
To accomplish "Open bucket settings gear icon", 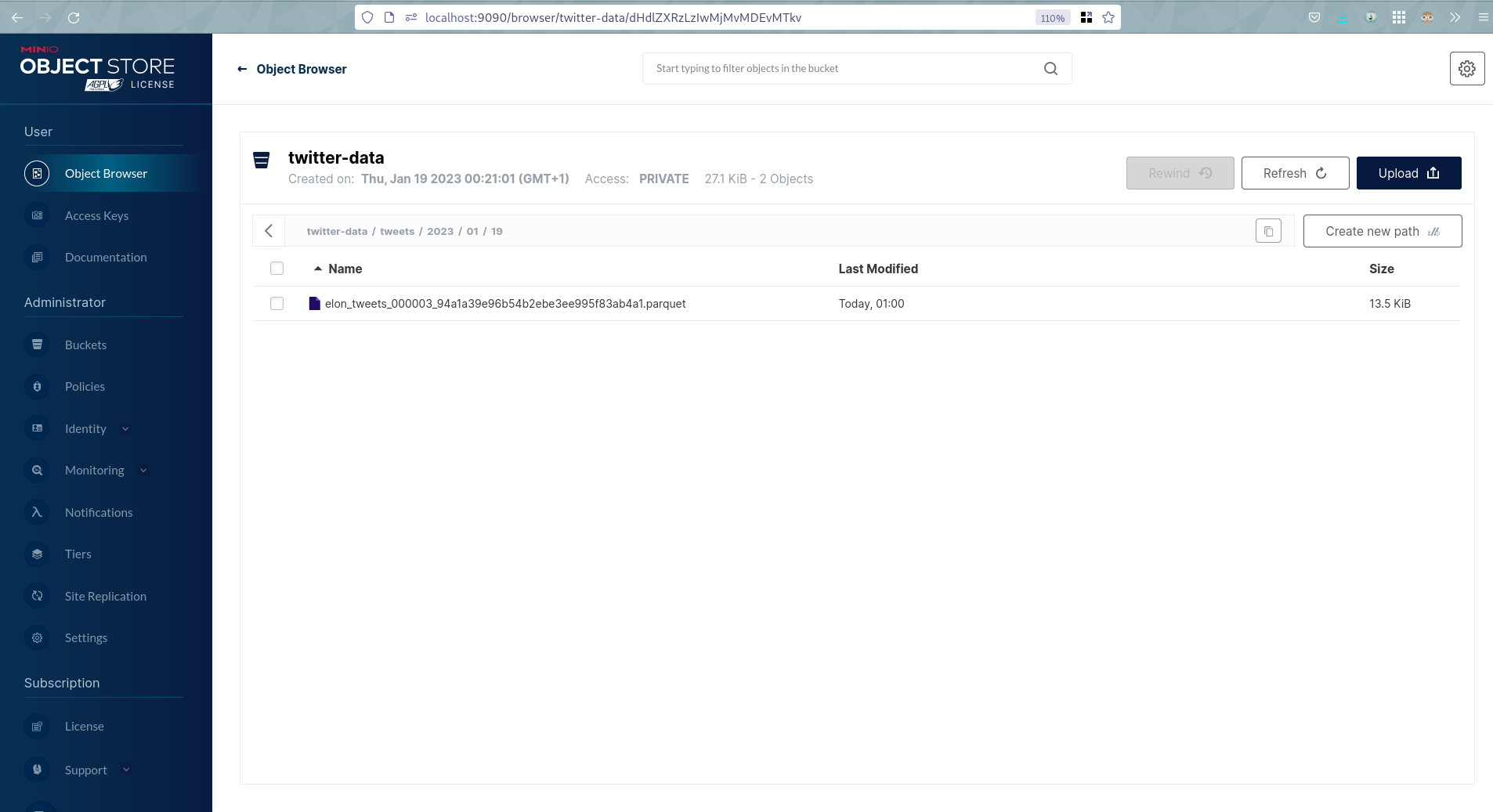I will (1467, 69).
